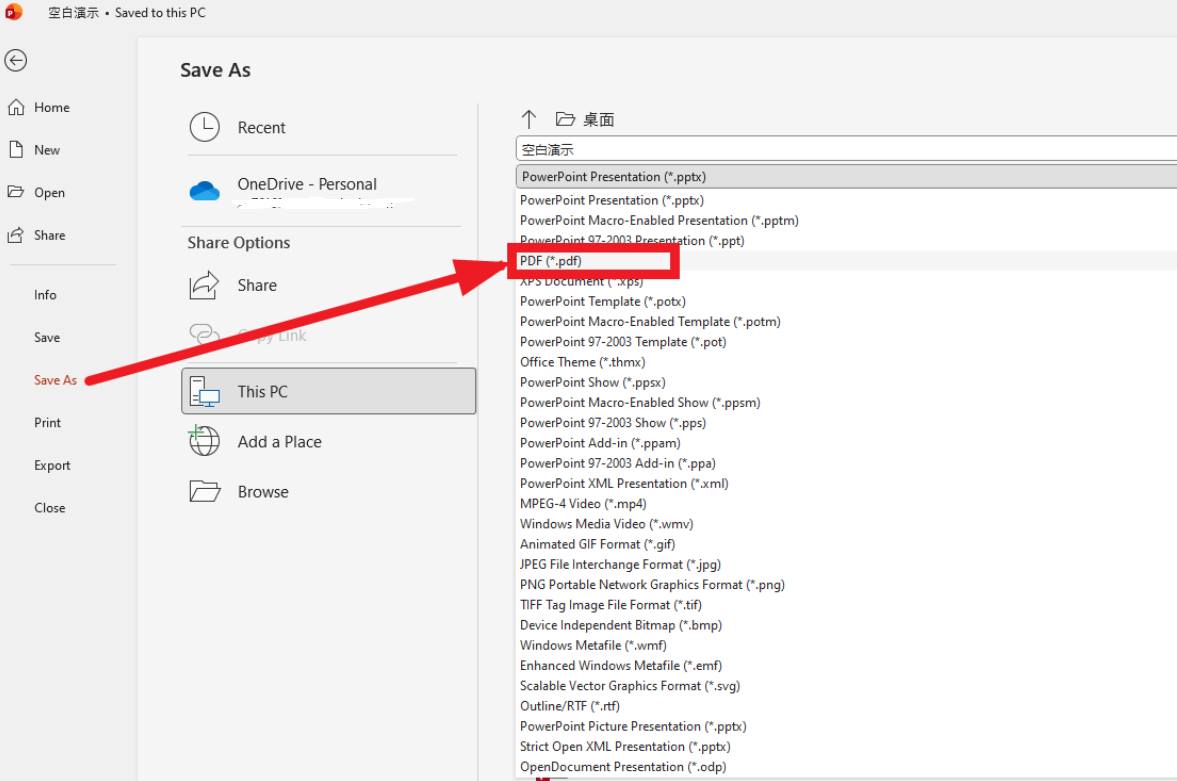Select Animated GIF Format (*.gif) option

pos(597,544)
